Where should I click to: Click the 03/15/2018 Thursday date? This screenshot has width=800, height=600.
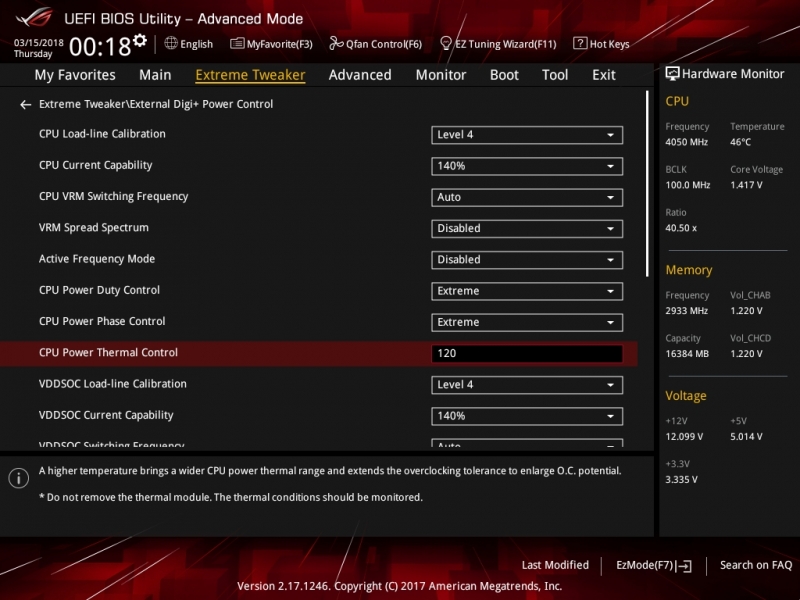tap(38, 48)
